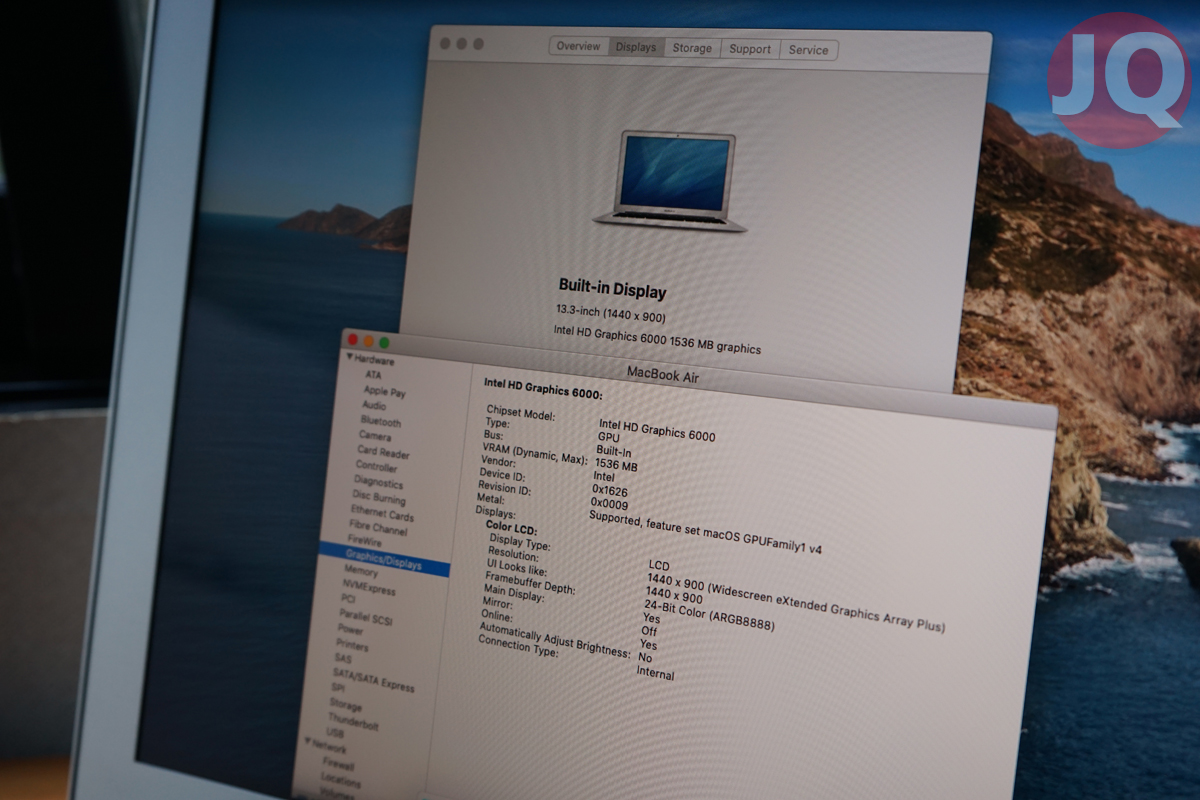1200x800 pixels.
Task: Open the Controller entry
Action: pyautogui.click(x=376, y=466)
